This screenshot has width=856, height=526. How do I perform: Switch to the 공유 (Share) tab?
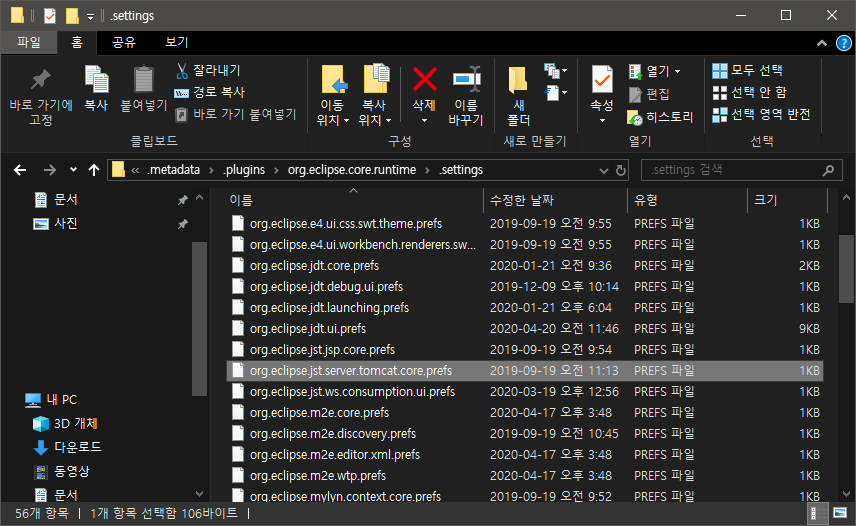[x=124, y=42]
